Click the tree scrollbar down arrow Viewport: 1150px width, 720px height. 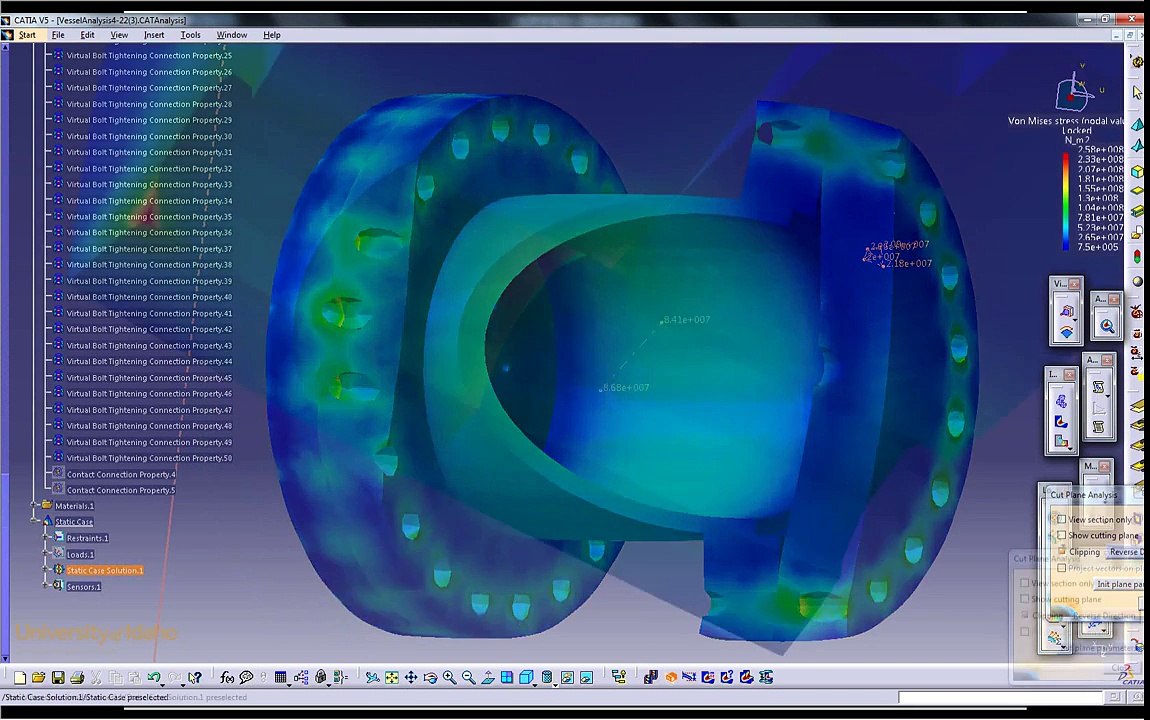pyautogui.click(x=5, y=658)
